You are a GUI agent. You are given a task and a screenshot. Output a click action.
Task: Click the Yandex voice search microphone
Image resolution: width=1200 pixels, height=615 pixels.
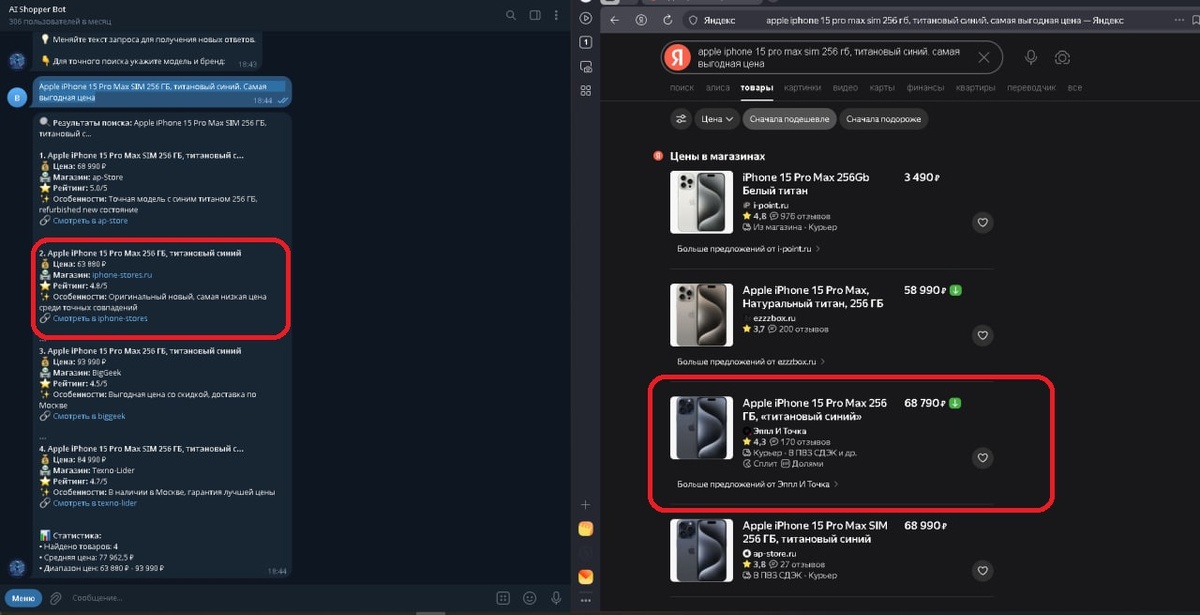click(x=1031, y=58)
